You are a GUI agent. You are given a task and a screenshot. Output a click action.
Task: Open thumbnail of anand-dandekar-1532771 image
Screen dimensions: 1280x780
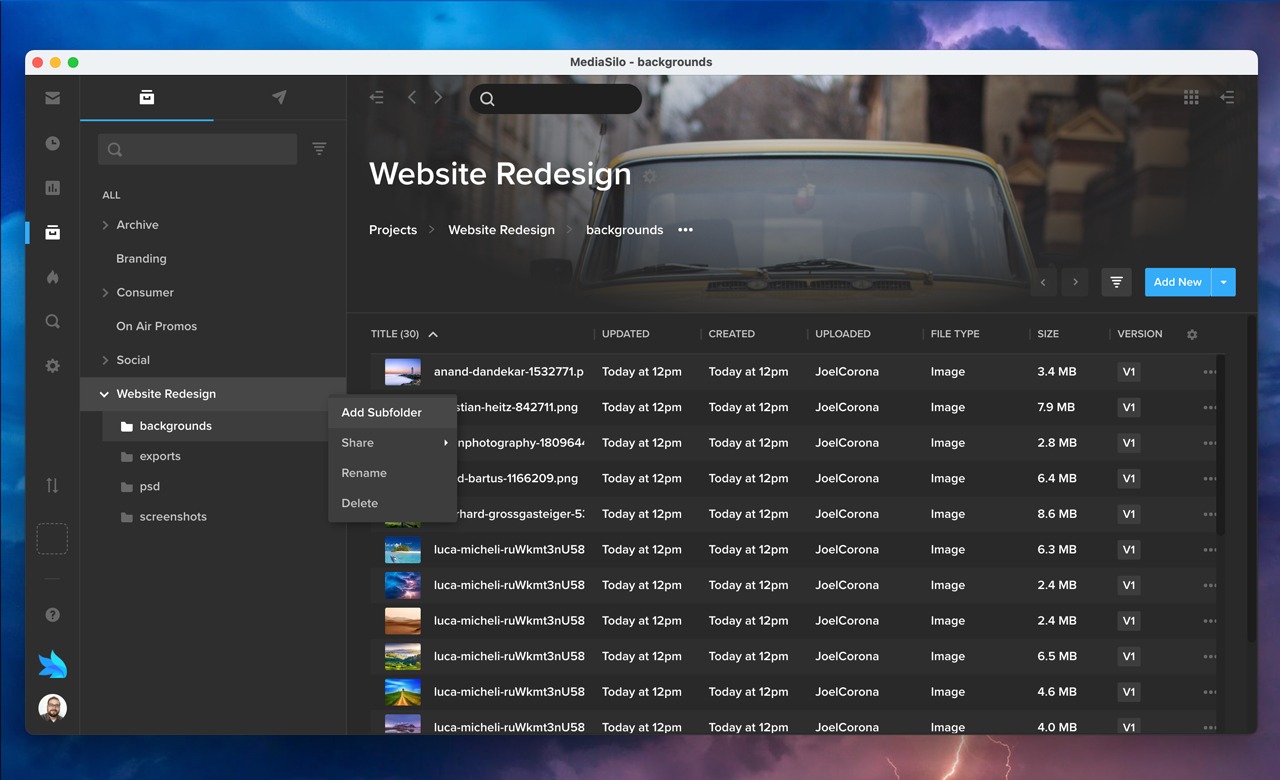tap(403, 372)
